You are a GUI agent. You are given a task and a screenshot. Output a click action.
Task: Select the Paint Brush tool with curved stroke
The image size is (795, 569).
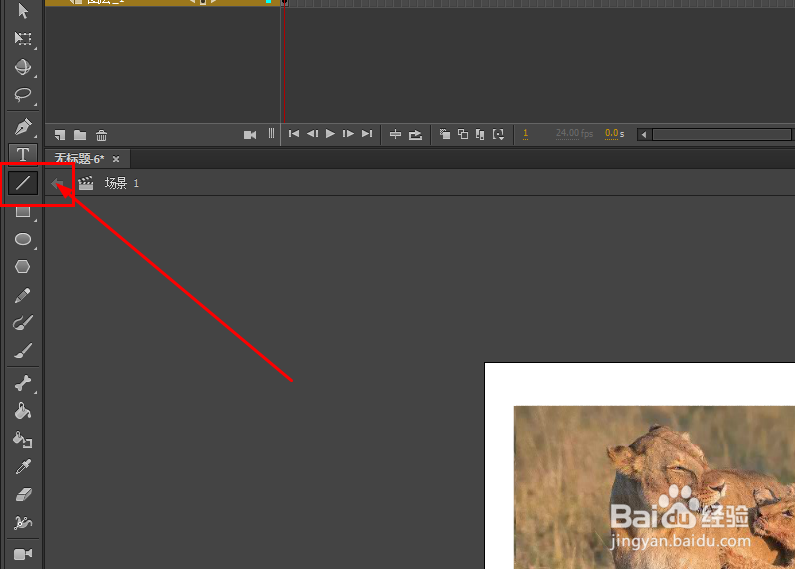pyautogui.click(x=23, y=323)
